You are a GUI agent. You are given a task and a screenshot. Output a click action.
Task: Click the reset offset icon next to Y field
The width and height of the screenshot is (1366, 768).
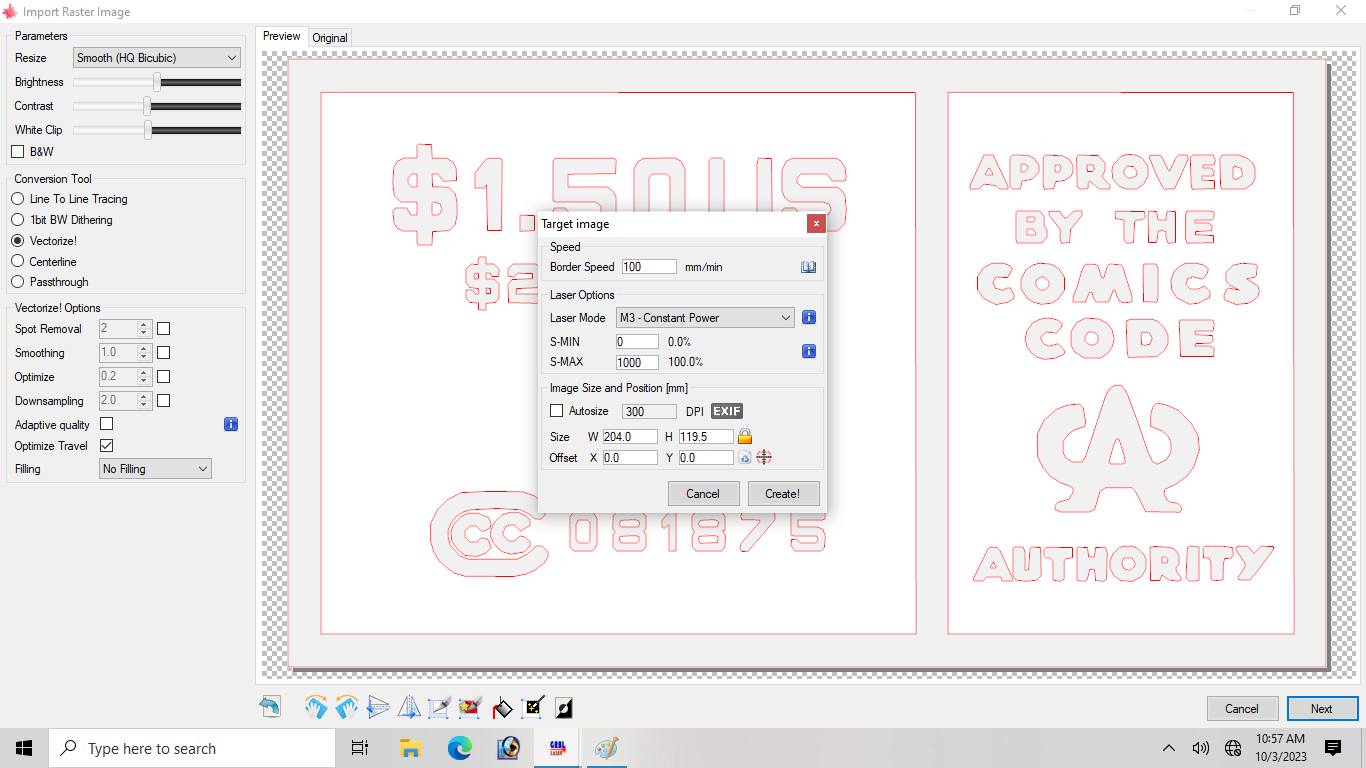[x=744, y=457]
